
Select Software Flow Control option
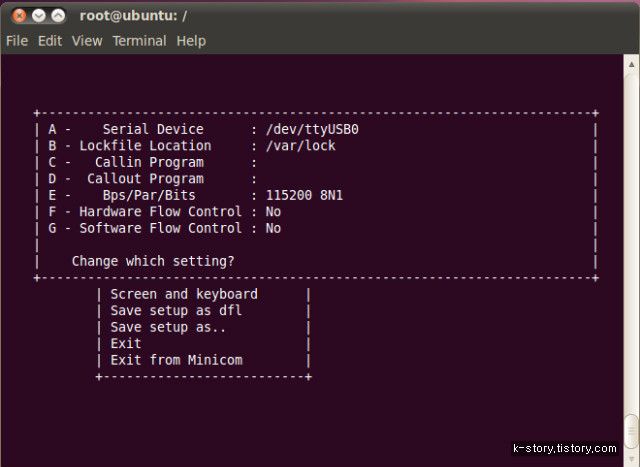point(164,228)
